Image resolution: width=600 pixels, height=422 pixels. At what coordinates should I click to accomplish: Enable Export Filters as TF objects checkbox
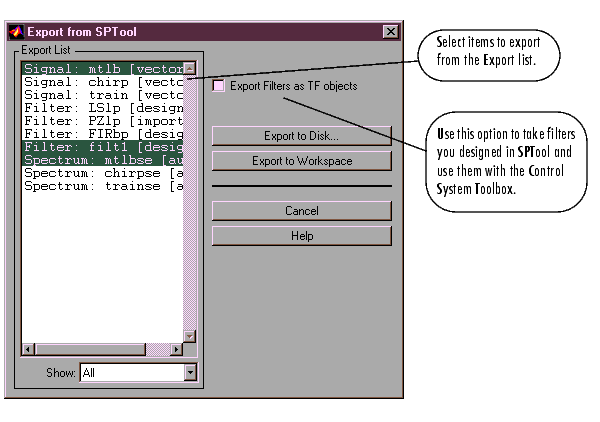click(x=218, y=85)
